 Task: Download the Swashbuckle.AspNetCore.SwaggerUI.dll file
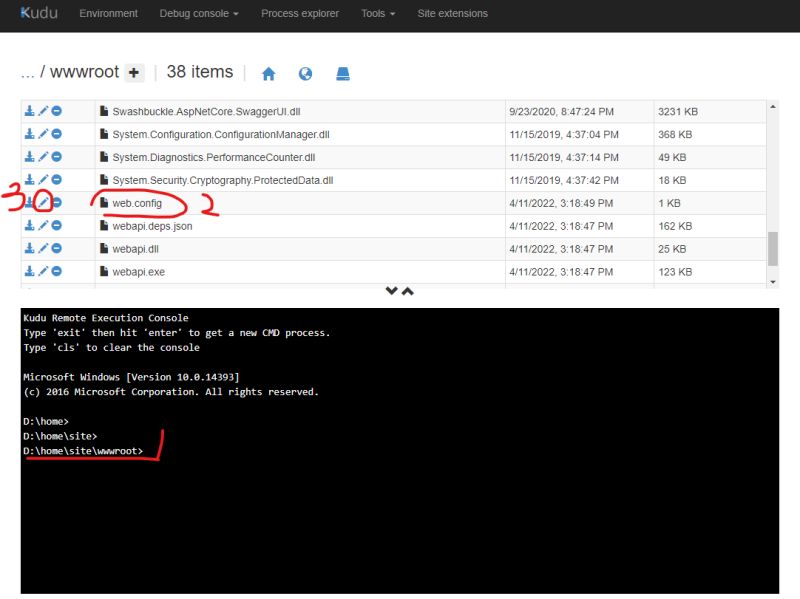coord(27,111)
